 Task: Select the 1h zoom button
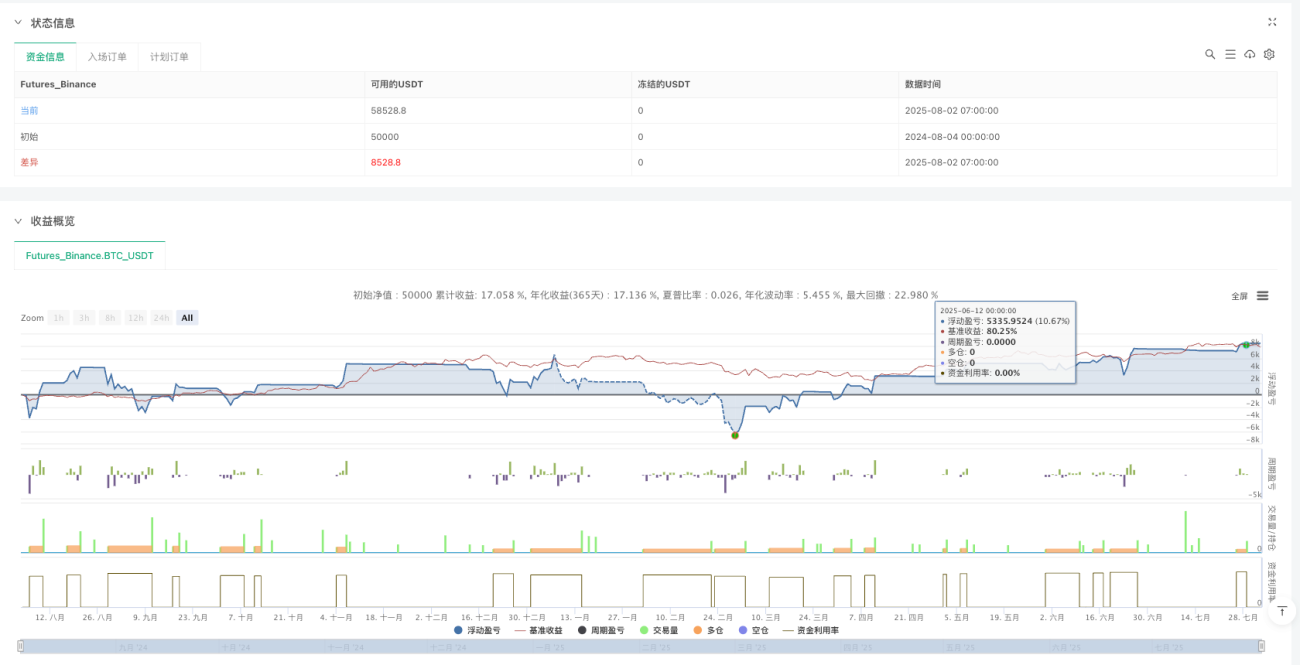click(60, 318)
